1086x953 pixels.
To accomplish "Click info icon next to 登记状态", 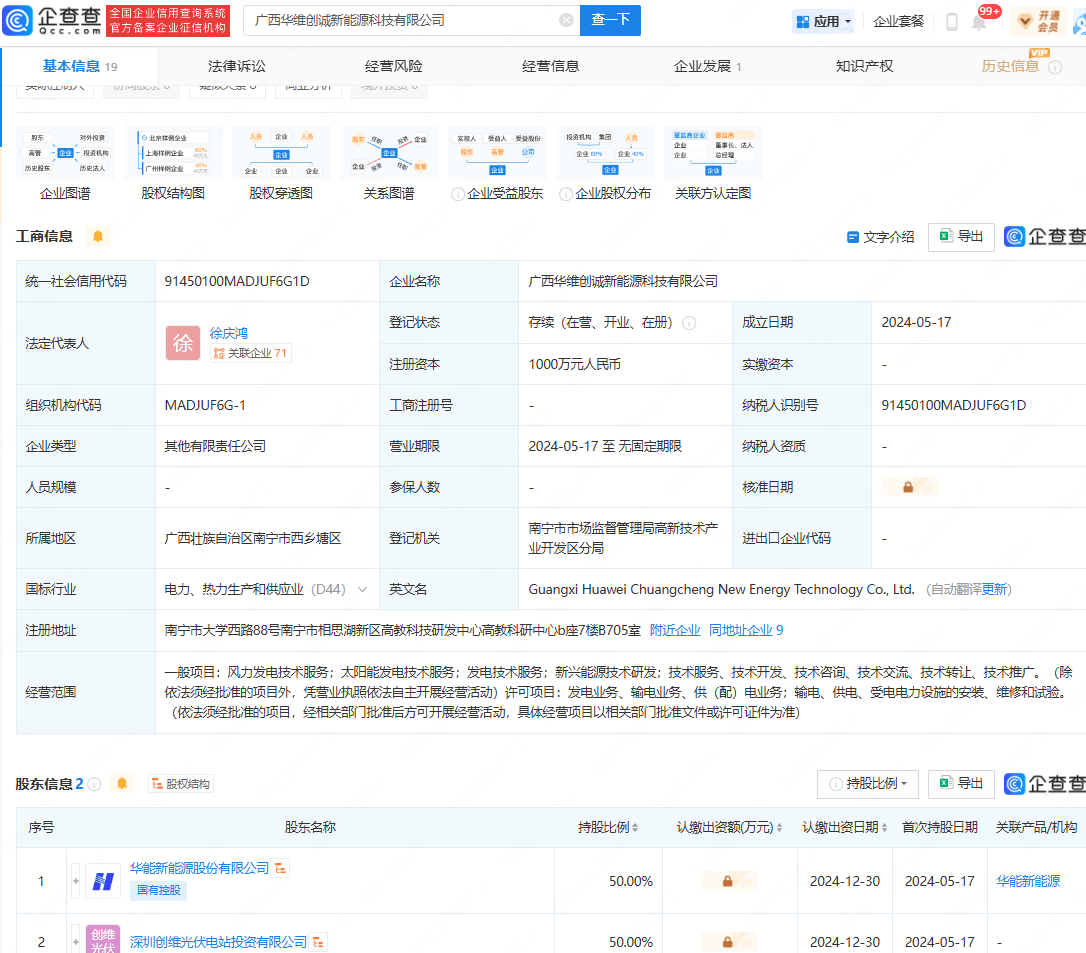I will click(689, 323).
